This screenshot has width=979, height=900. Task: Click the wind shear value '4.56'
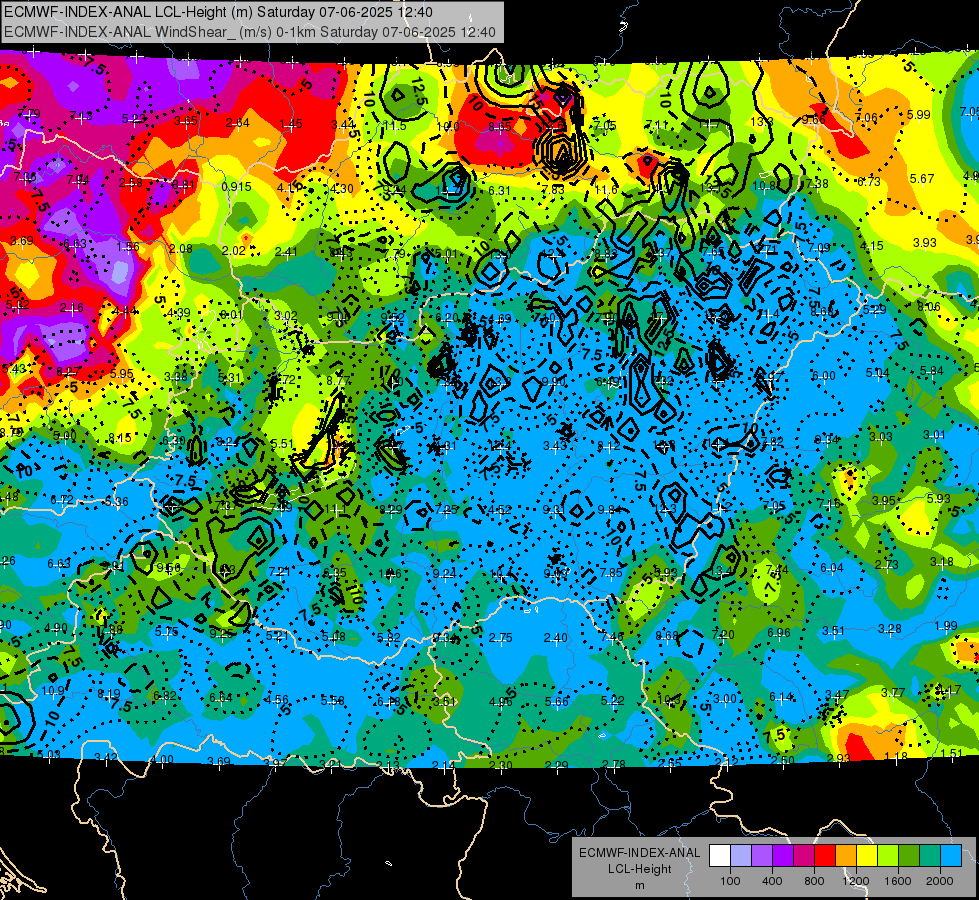[277, 700]
